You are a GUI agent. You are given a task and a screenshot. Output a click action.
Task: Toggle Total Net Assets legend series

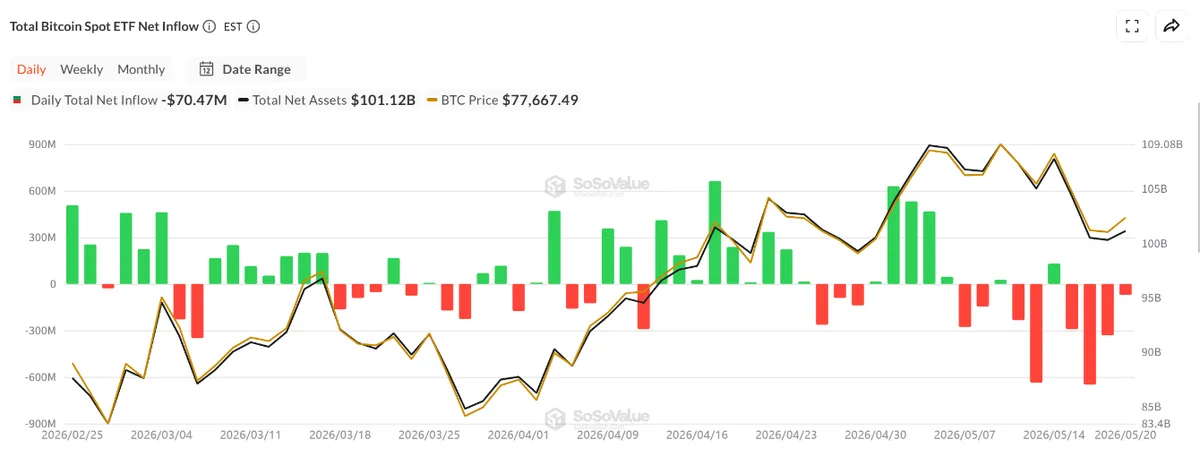326,100
